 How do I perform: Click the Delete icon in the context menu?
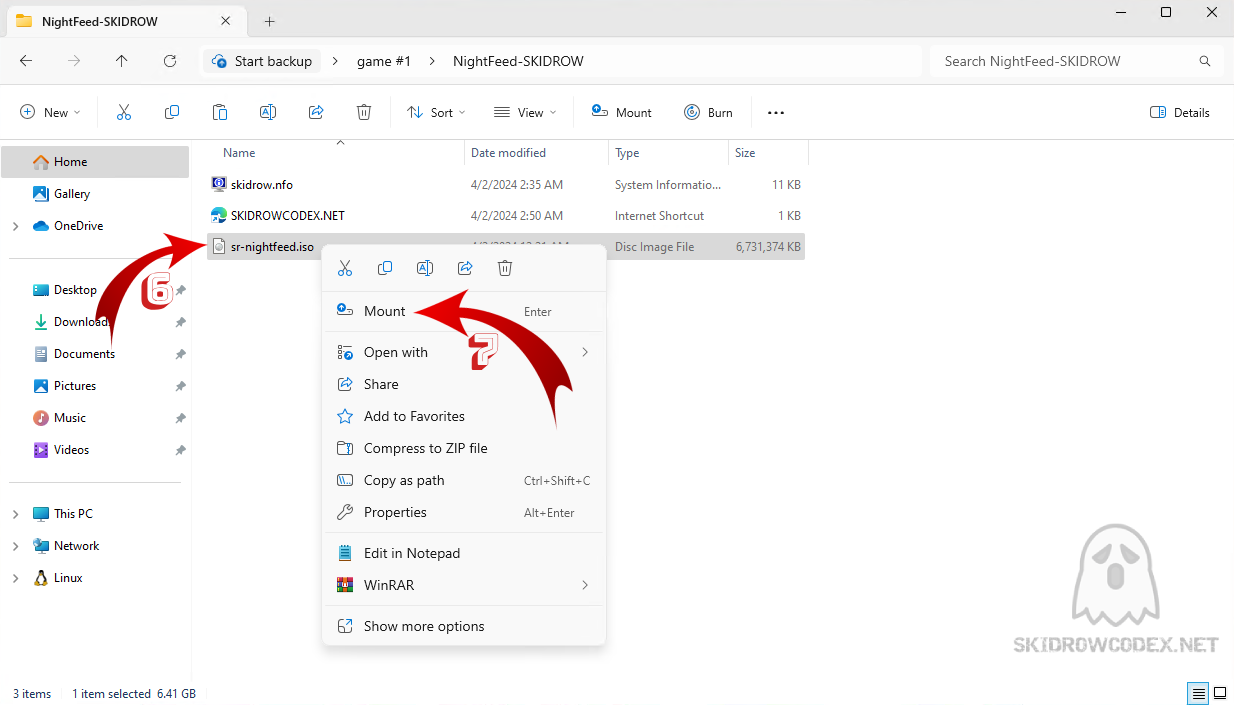coord(505,268)
